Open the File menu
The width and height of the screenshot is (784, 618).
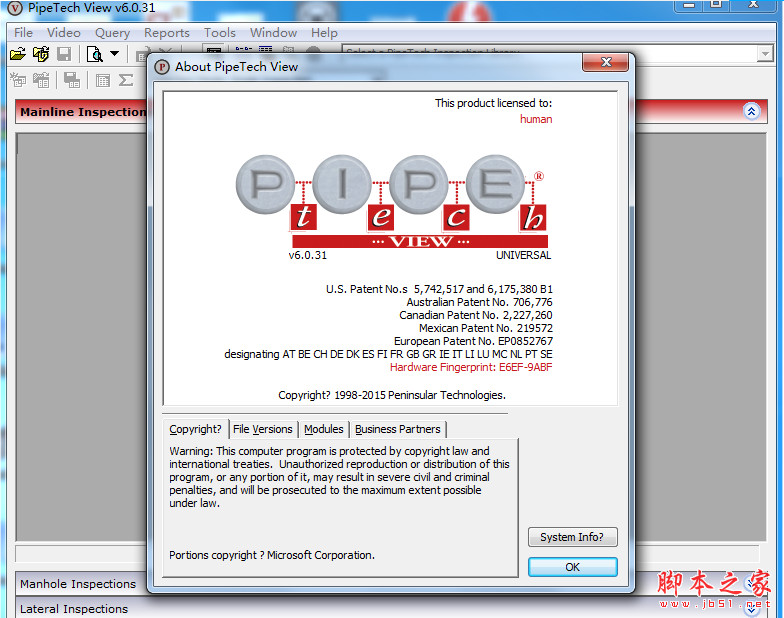click(x=23, y=33)
